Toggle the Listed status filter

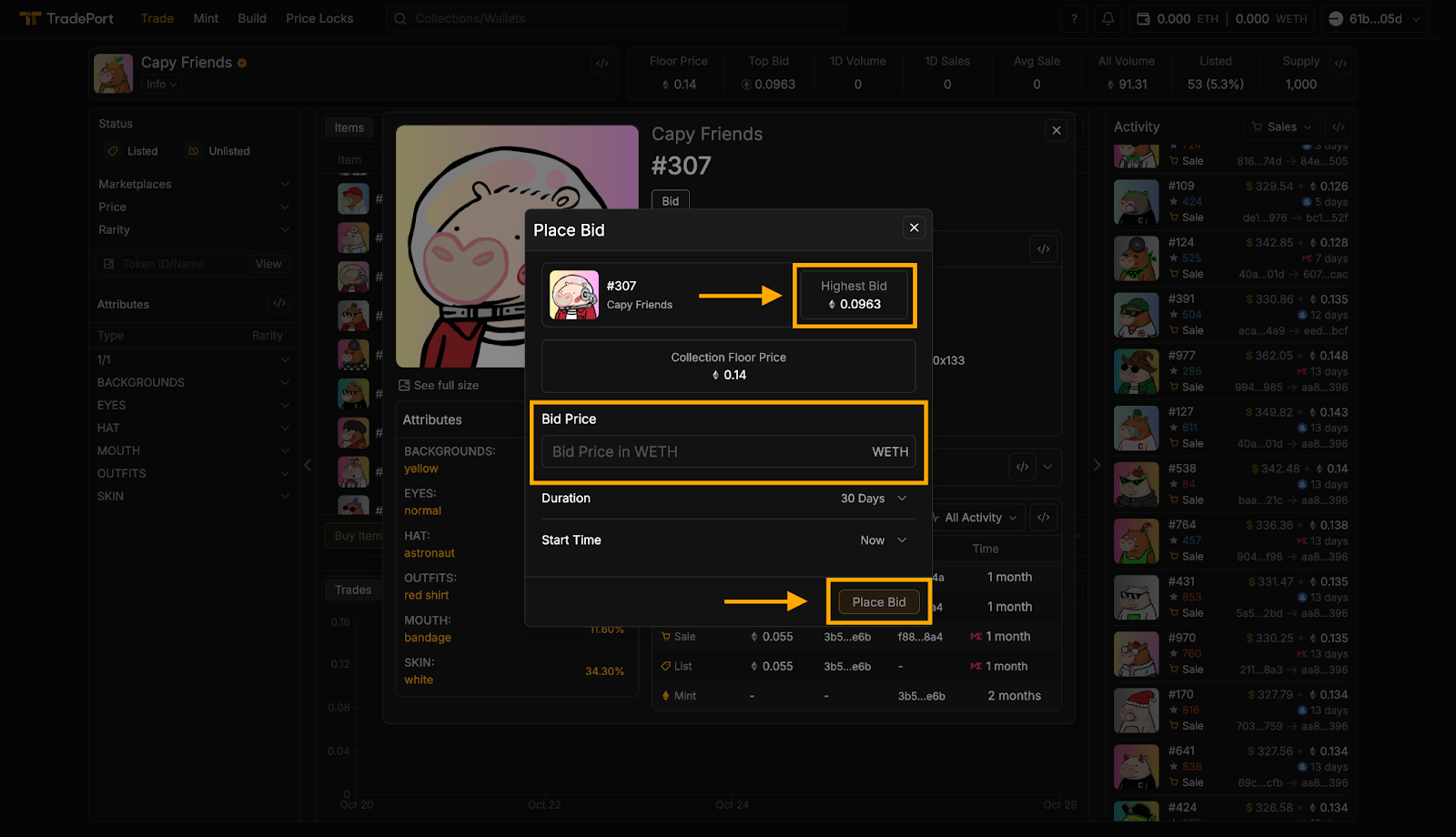(134, 151)
